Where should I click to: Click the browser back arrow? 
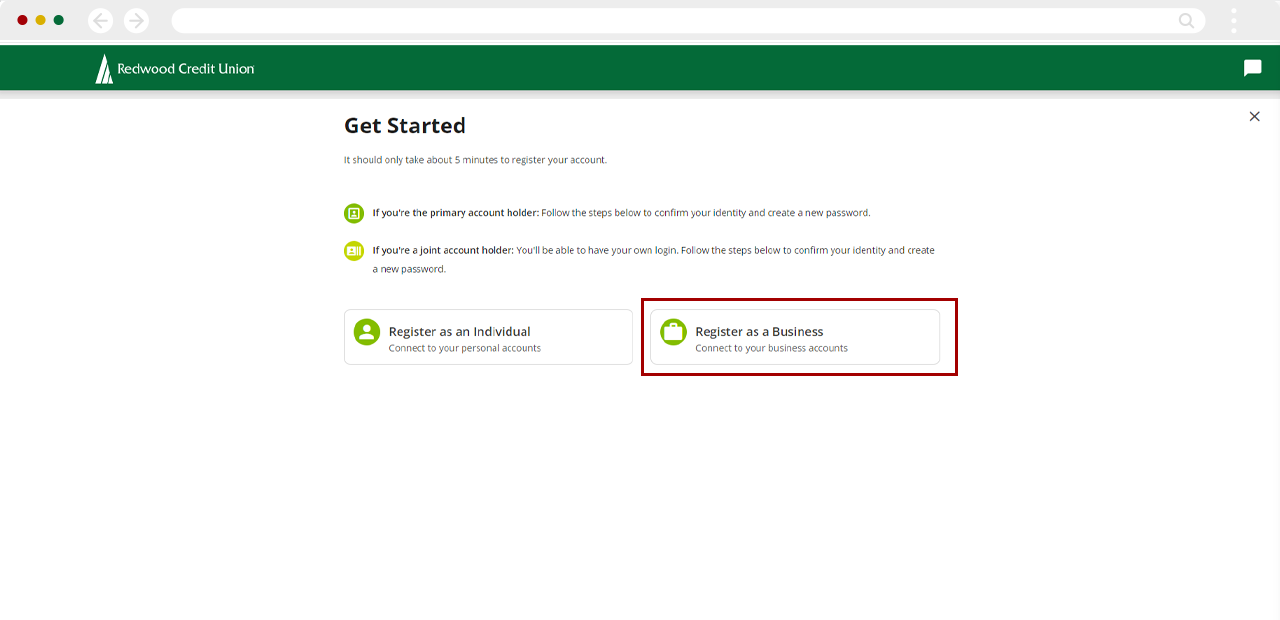[x=100, y=21]
